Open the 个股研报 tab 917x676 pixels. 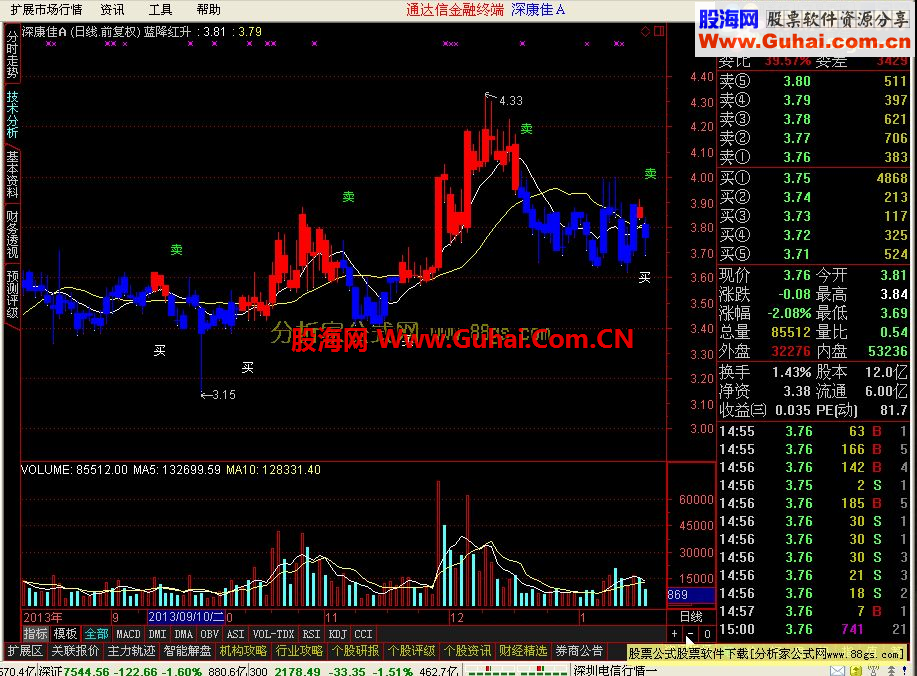pos(356,651)
